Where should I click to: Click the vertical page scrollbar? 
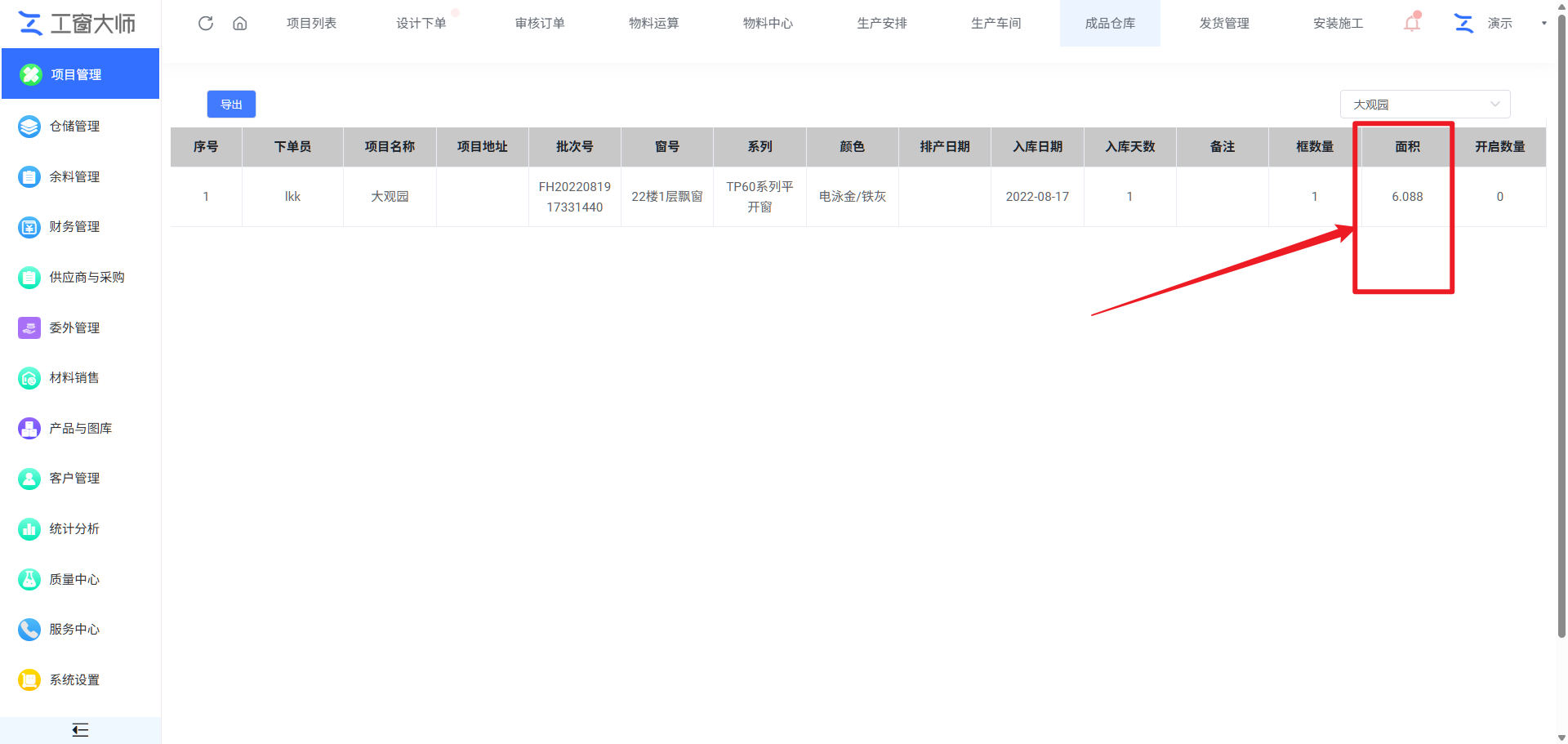[1561, 327]
